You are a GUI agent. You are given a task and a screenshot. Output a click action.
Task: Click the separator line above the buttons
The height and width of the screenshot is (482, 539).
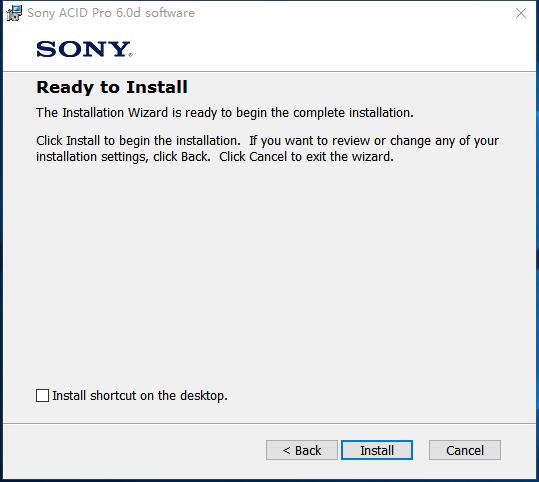pyautogui.click(x=269, y=424)
